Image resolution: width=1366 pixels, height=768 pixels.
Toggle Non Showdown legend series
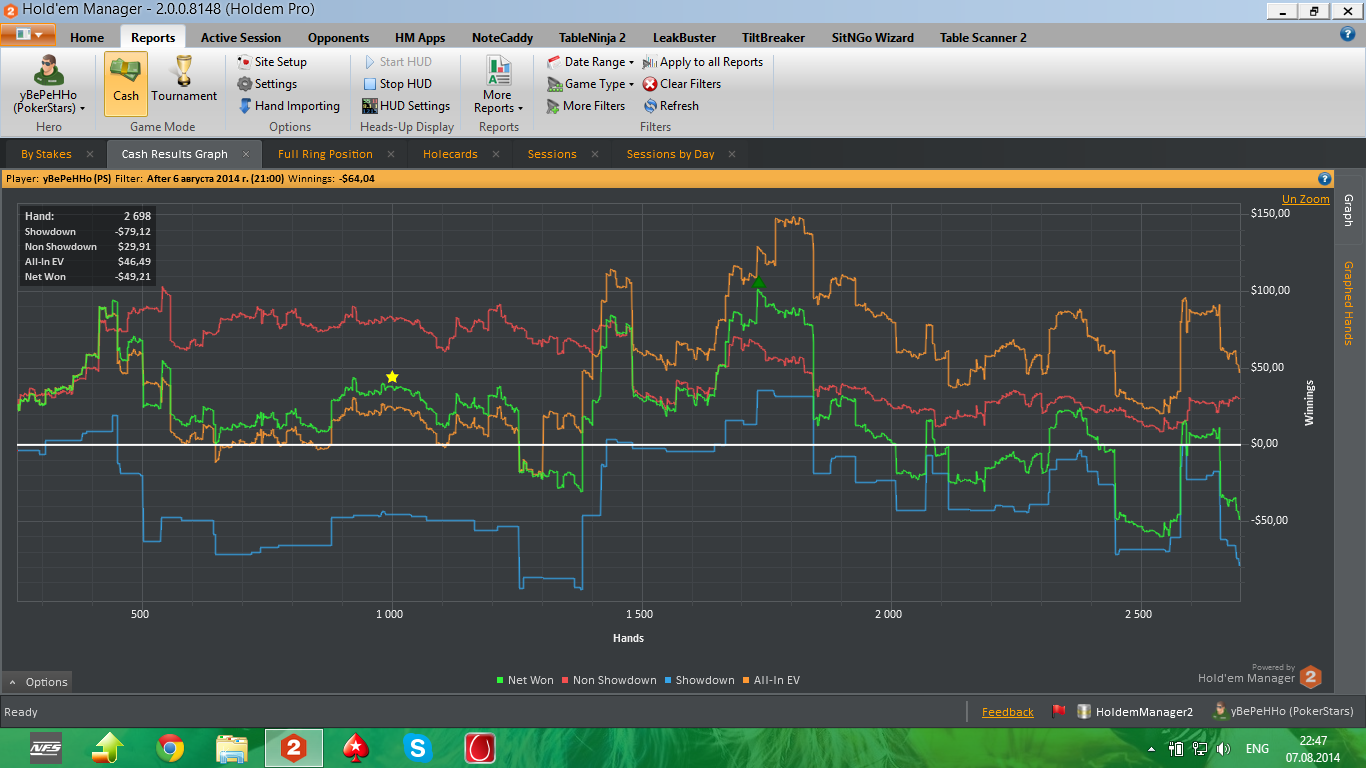pos(609,680)
